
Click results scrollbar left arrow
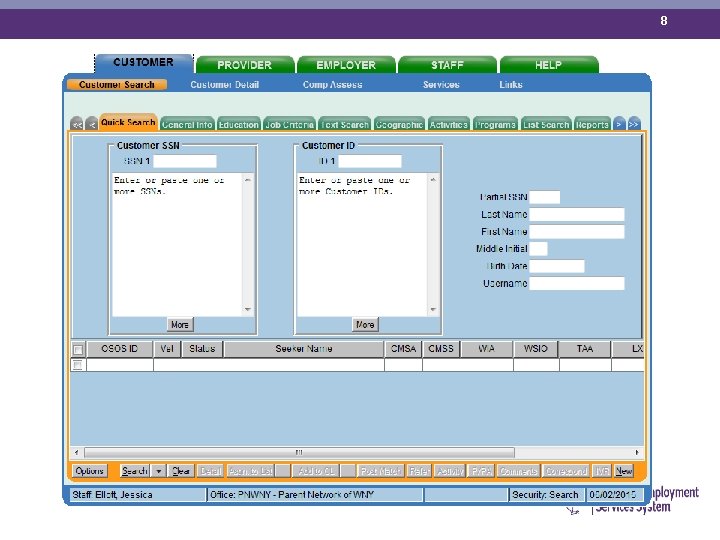coord(76,452)
